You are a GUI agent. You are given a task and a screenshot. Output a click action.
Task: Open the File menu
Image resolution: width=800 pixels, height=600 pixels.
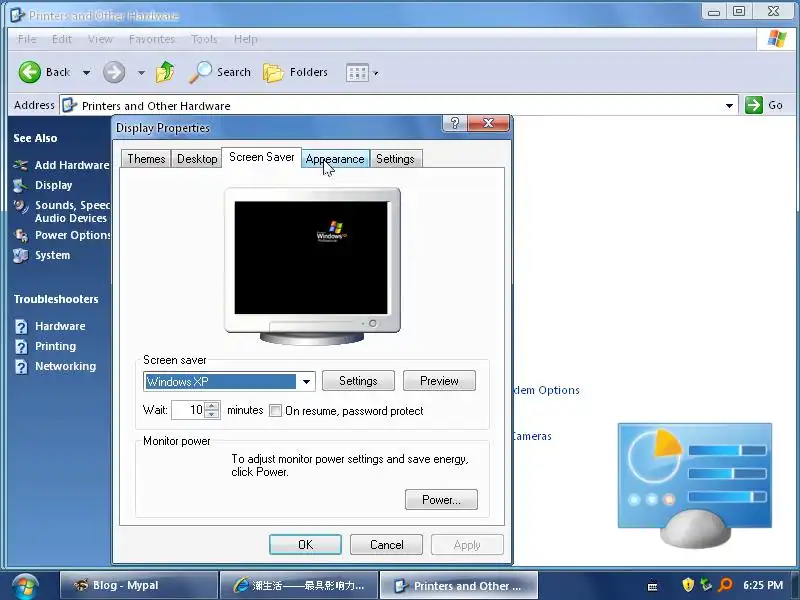(27, 39)
